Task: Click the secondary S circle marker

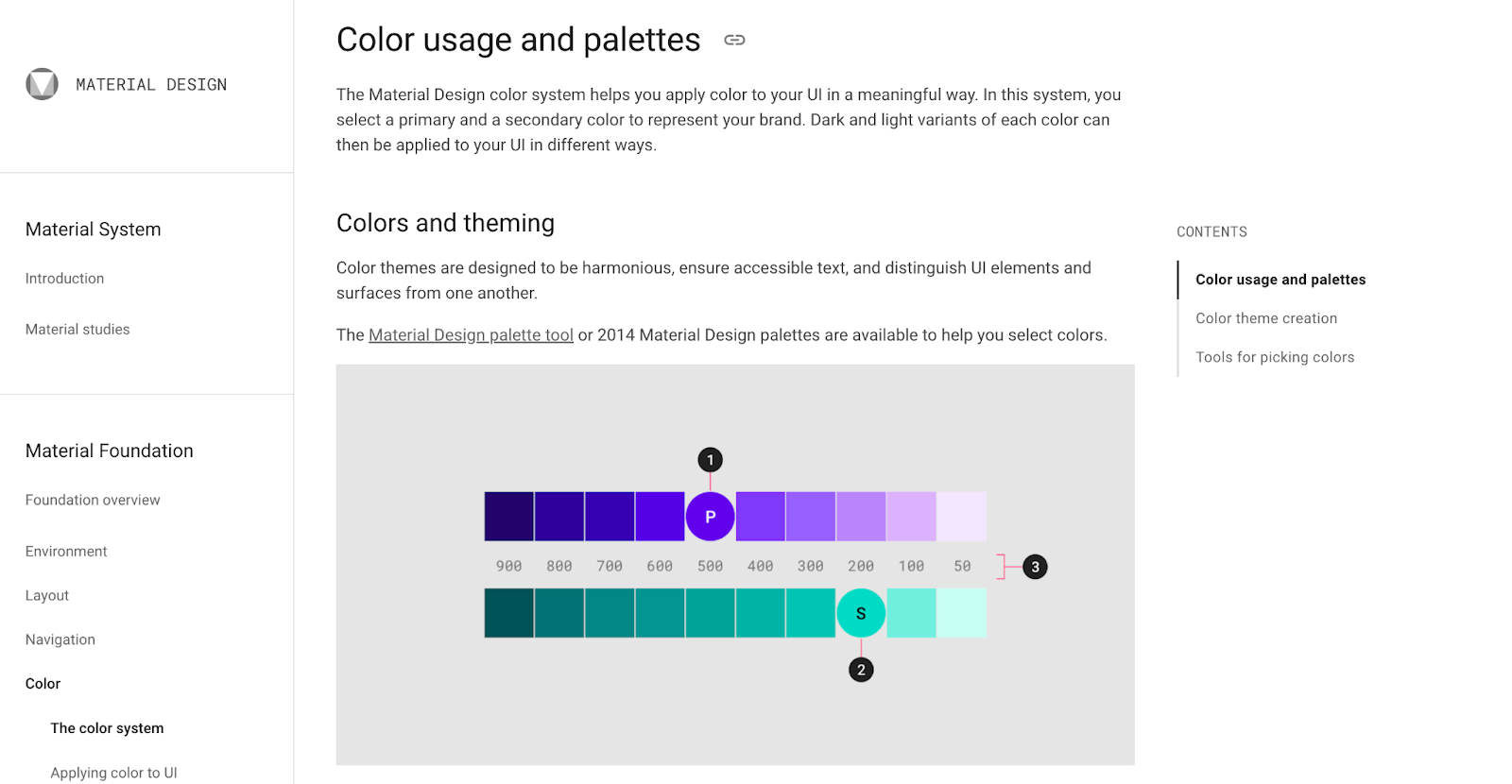Action: pos(861,613)
